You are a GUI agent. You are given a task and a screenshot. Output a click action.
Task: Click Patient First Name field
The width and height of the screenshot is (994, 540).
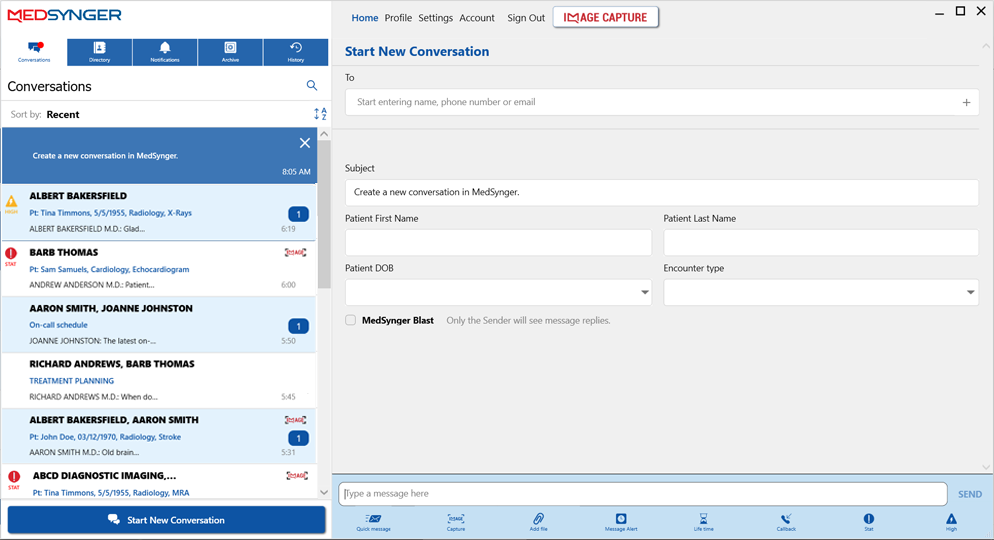(498, 243)
